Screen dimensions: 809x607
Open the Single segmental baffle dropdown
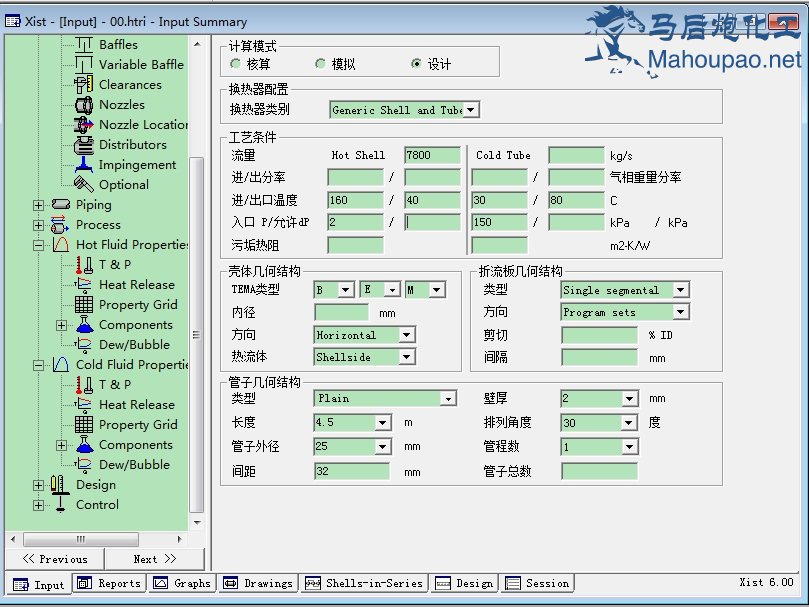(680, 290)
